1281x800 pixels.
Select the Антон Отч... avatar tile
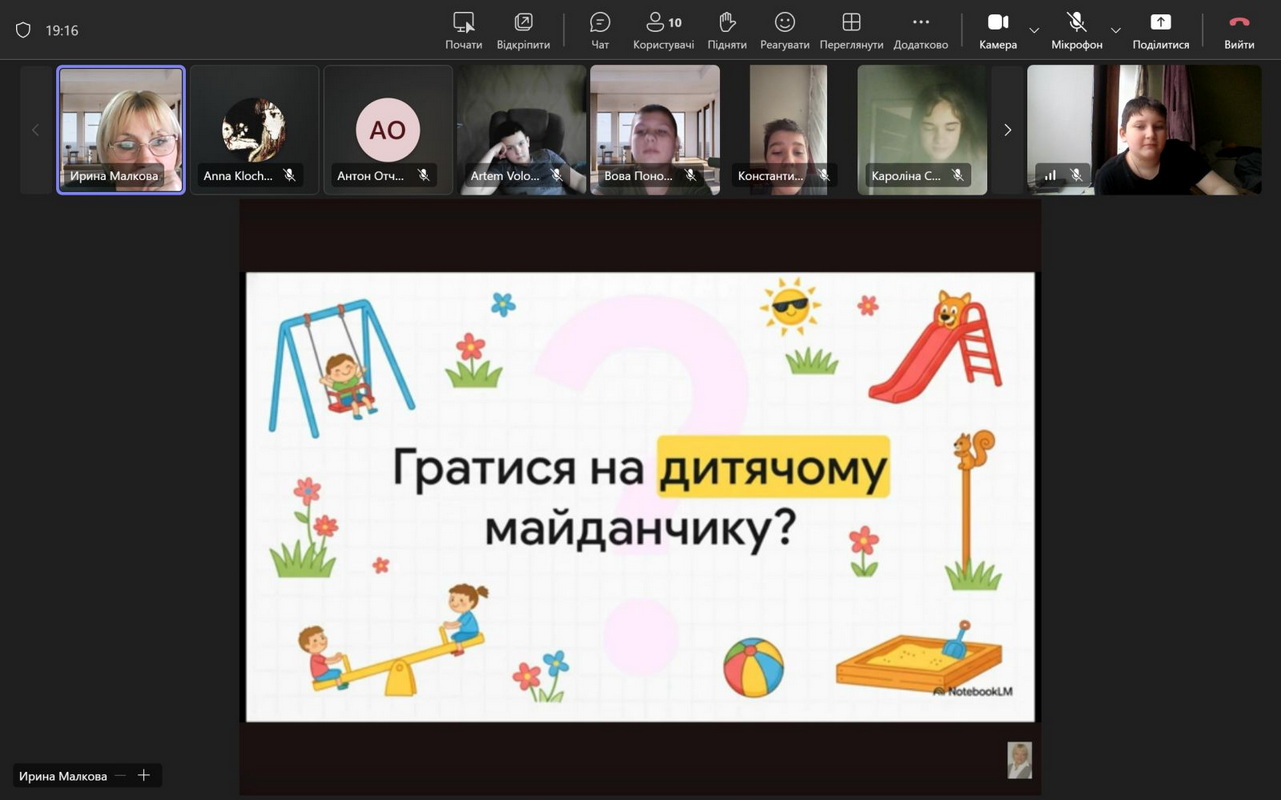(388, 128)
